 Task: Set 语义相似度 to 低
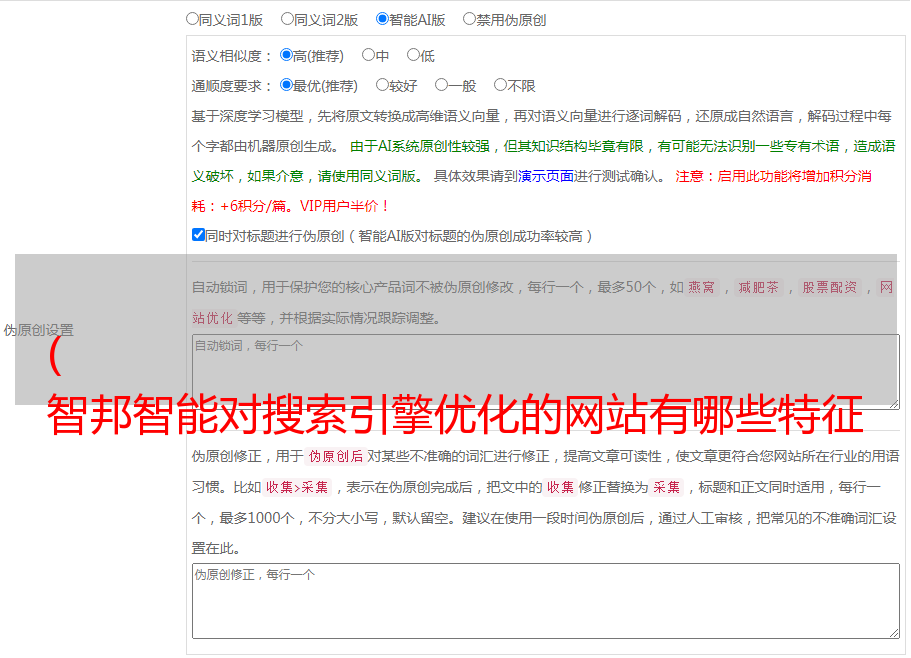(x=413, y=55)
